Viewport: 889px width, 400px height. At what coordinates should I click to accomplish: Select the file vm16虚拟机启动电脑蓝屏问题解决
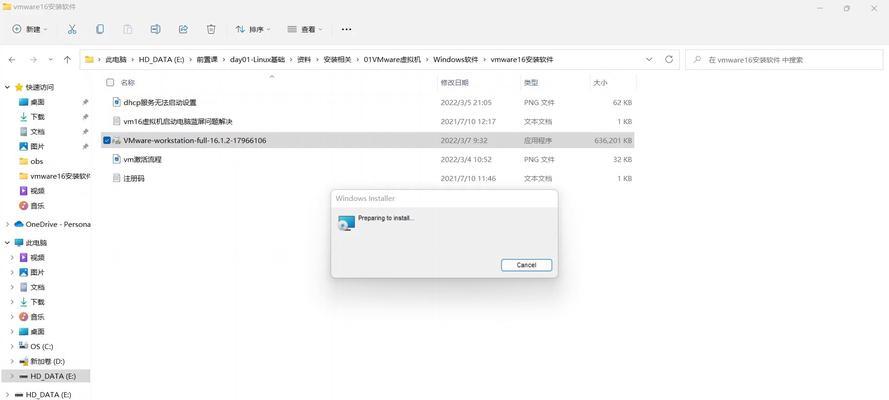pyautogui.click(x=178, y=122)
